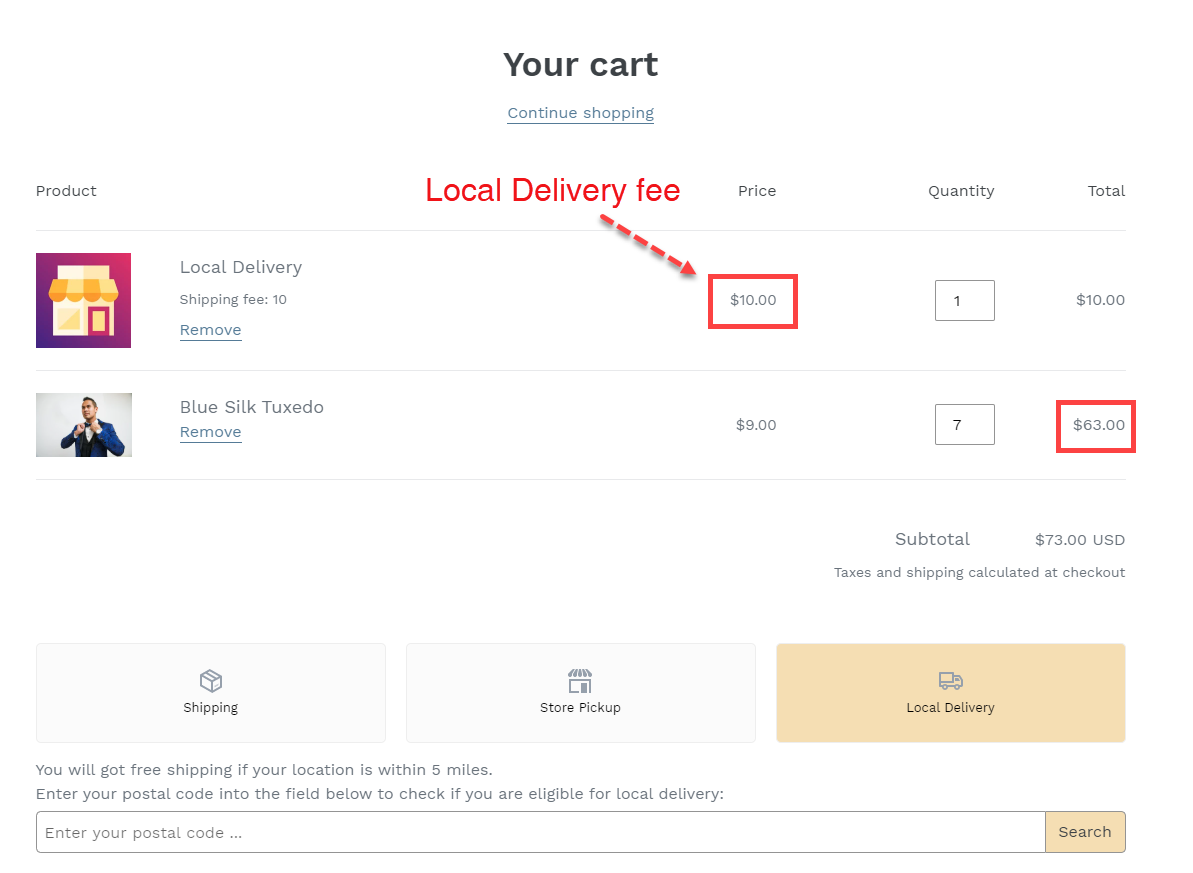Switch to the Store Pickup option
The image size is (1193, 873).
tap(580, 692)
